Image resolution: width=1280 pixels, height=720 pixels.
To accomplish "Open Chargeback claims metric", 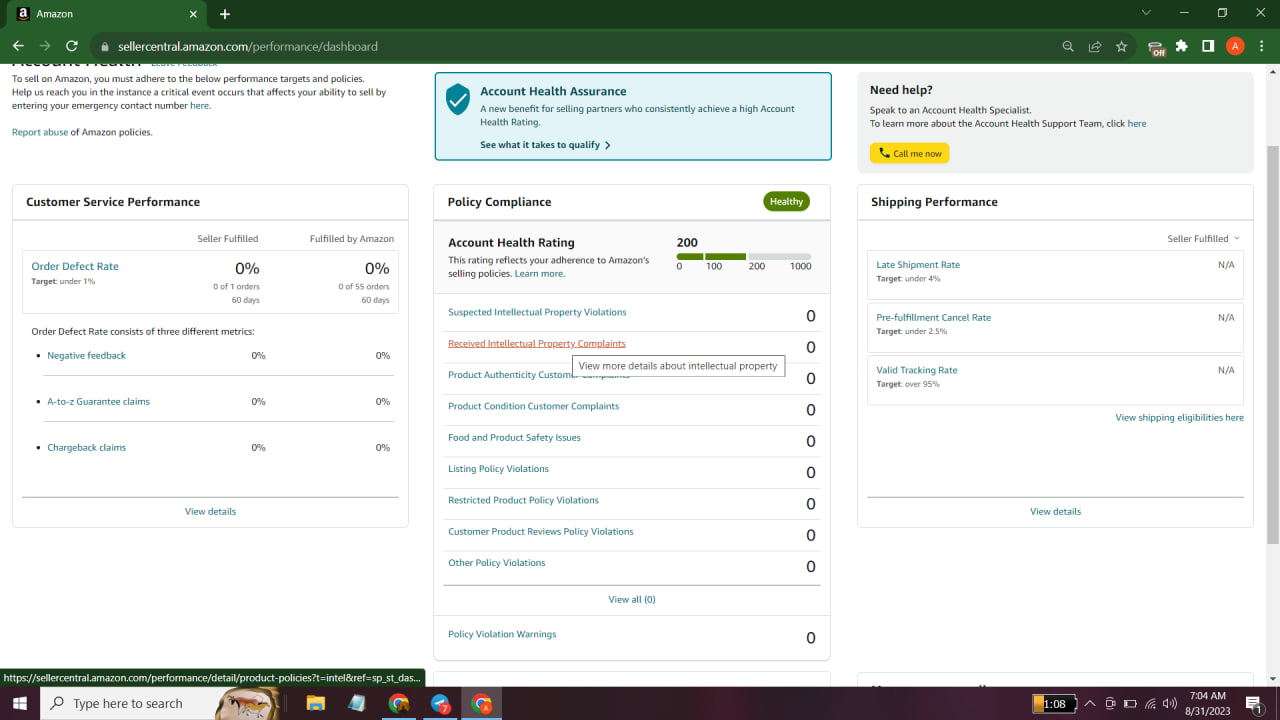I will click(86, 448).
